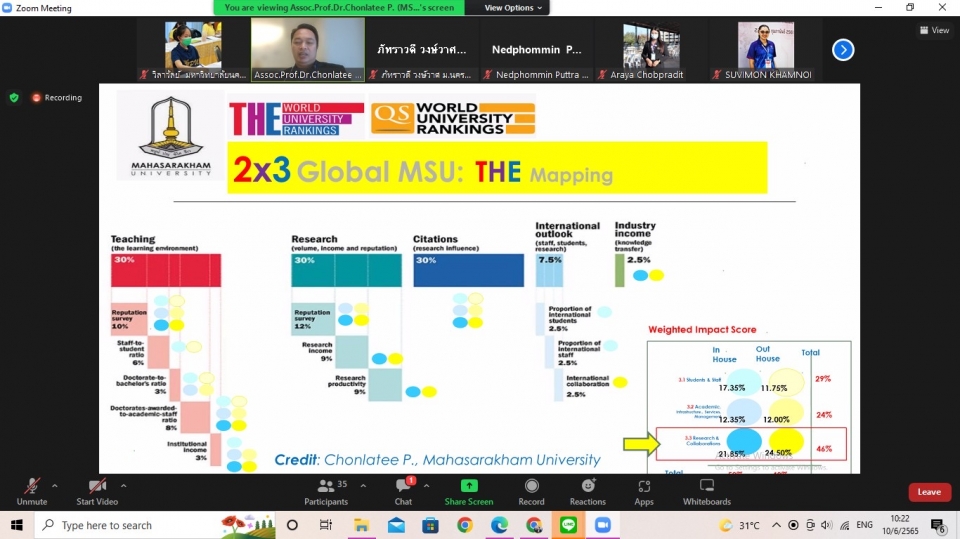Screen dimensions: 960x539
Task: Open the Participants panel
Action: (x=326, y=492)
